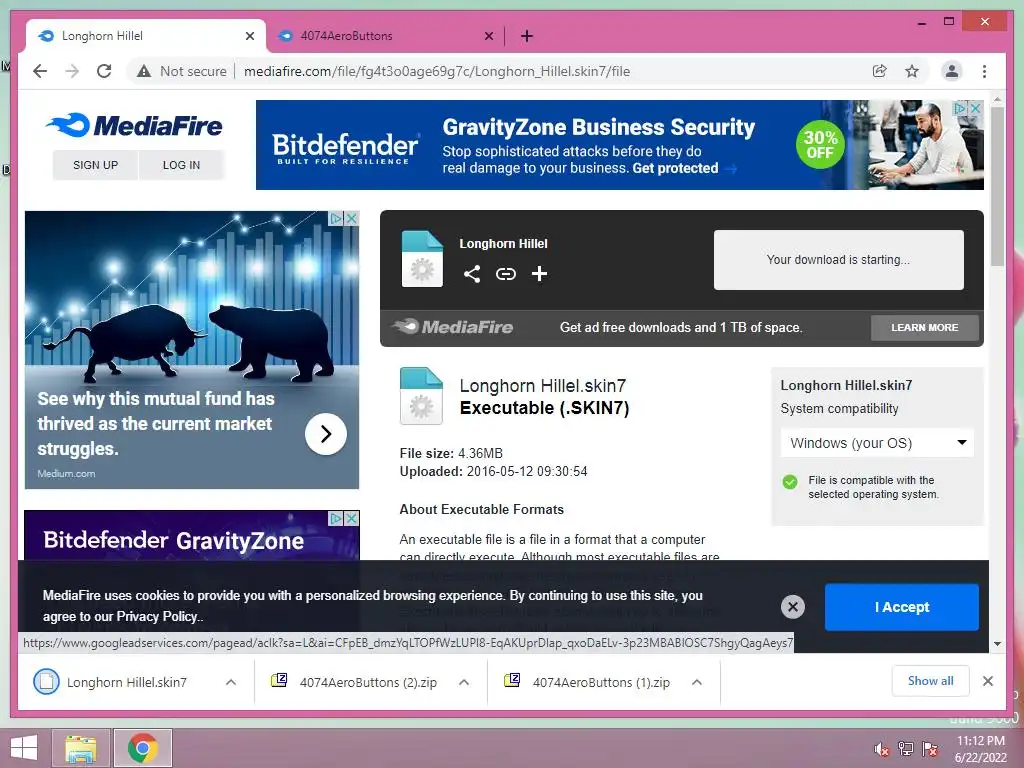The height and width of the screenshot is (768, 1024).
Task: Open the Chrome three-dot menu
Action: pos(984,71)
